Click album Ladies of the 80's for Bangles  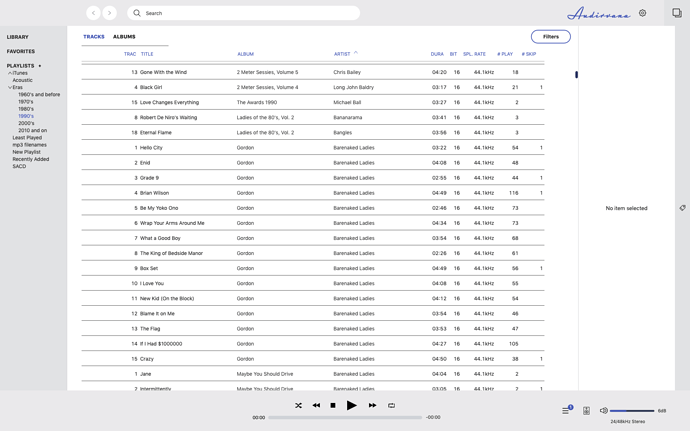265,133
